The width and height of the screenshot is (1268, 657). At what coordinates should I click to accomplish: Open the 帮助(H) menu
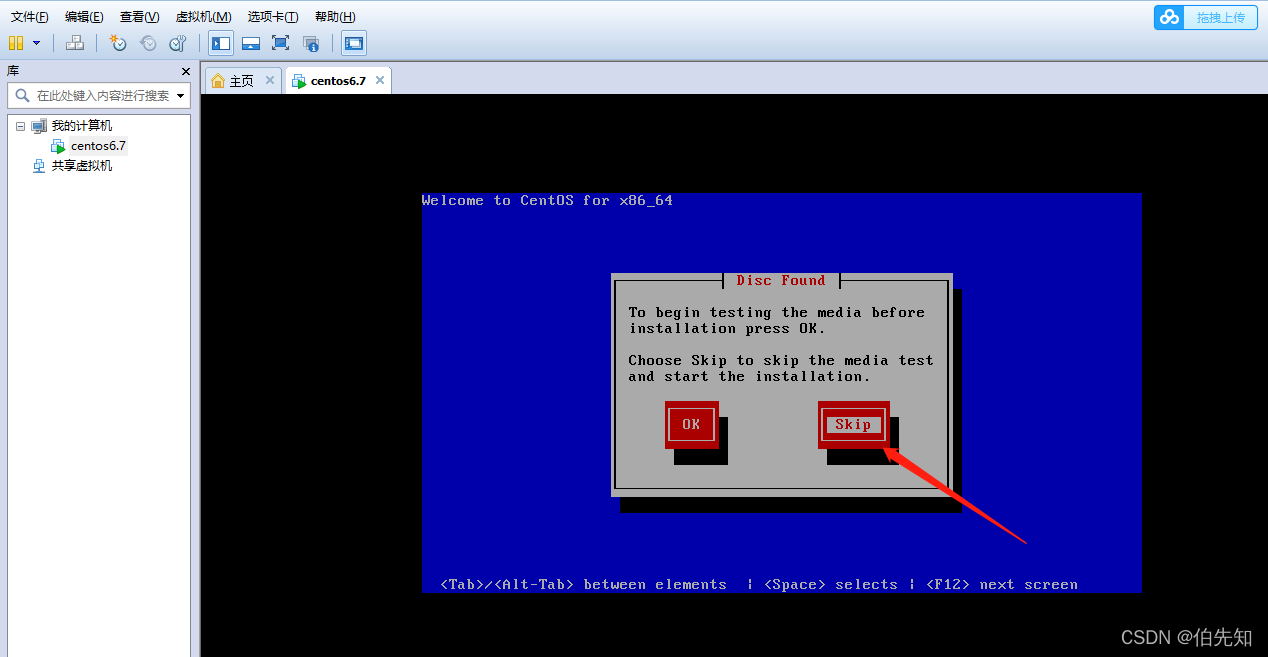(335, 17)
